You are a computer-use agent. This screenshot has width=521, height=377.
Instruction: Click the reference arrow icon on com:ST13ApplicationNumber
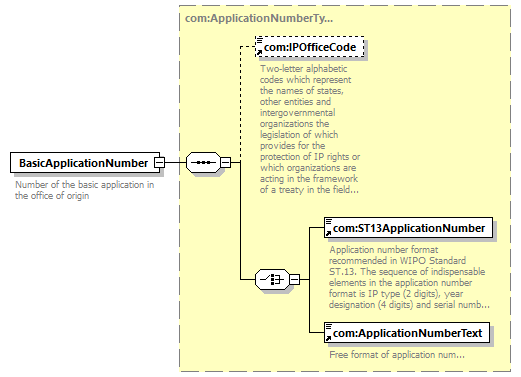(328, 234)
